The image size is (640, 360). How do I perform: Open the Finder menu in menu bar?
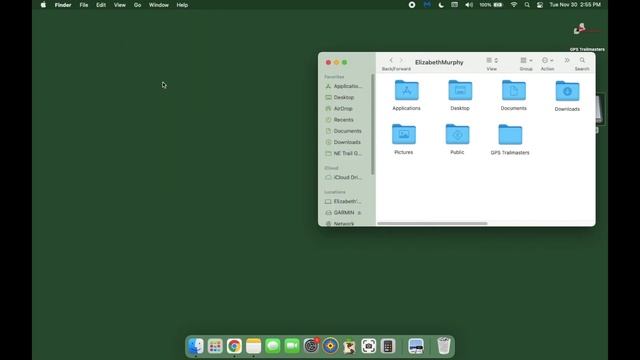point(63,5)
